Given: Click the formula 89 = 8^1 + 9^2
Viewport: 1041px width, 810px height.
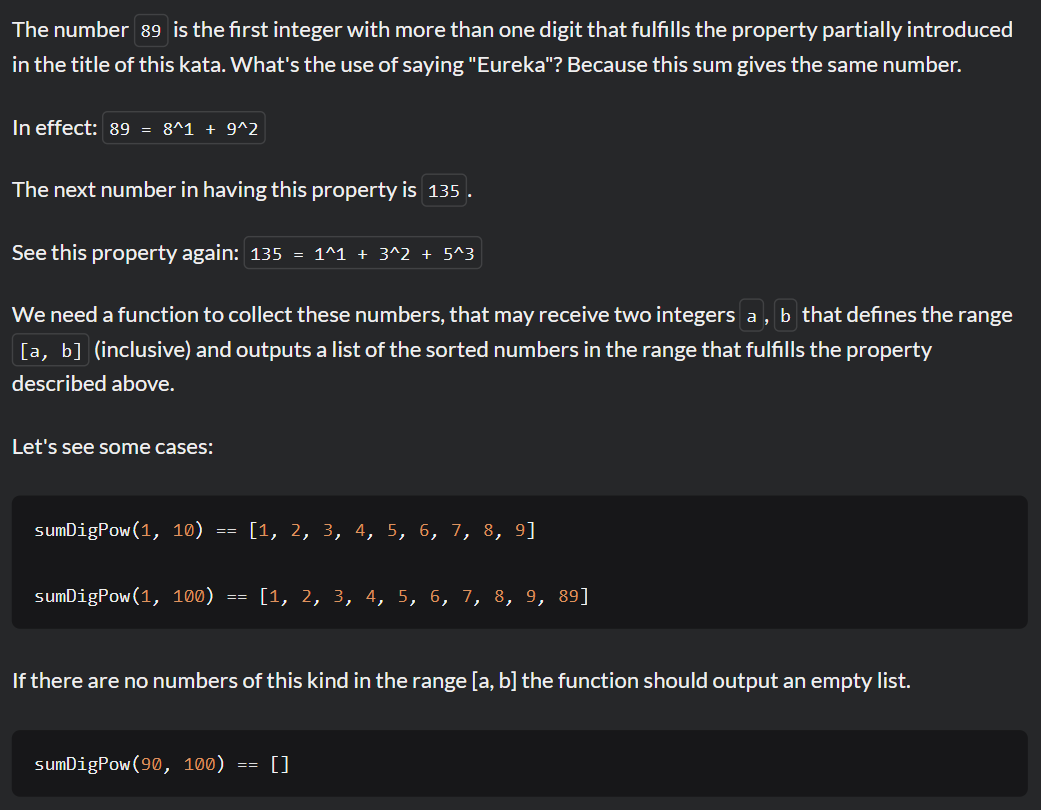Looking at the screenshot, I should [x=183, y=129].
